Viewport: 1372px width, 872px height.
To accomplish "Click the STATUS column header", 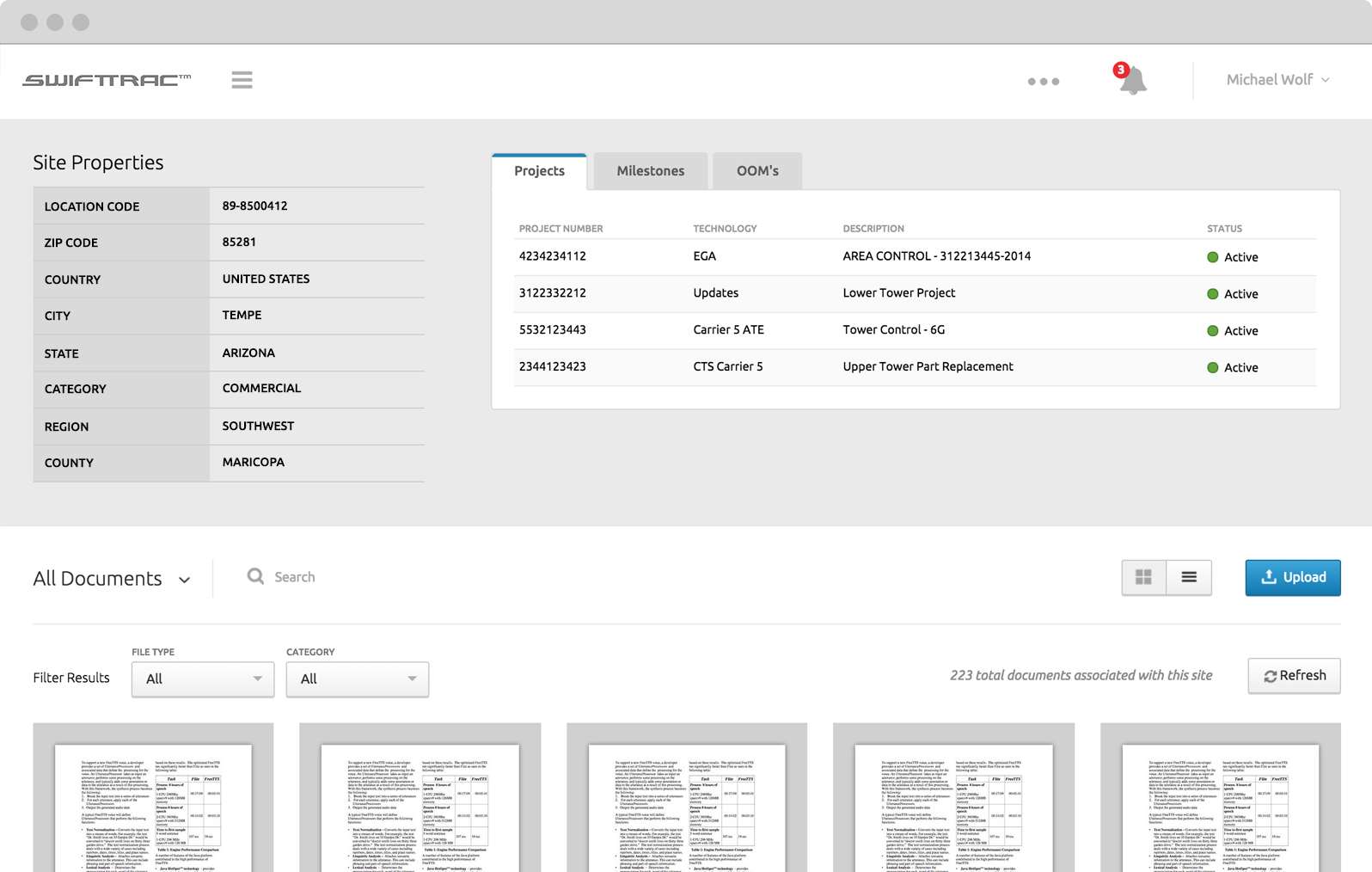I will click(1224, 229).
